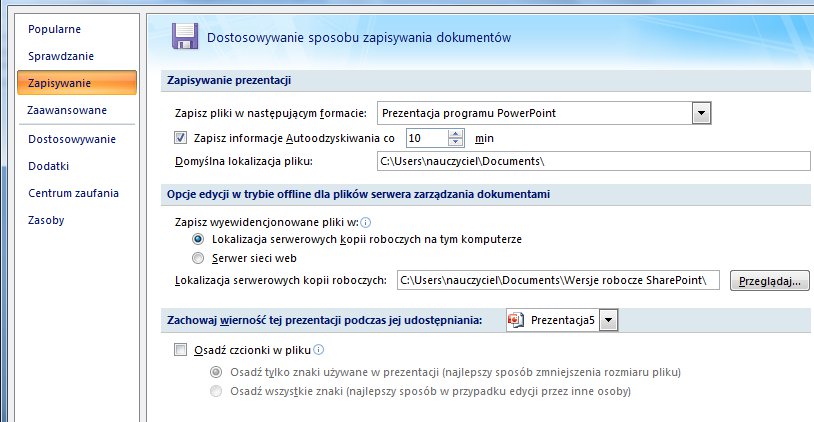Open the Centrum zaufania category
The width and height of the screenshot is (814, 422).
[x=73, y=193]
